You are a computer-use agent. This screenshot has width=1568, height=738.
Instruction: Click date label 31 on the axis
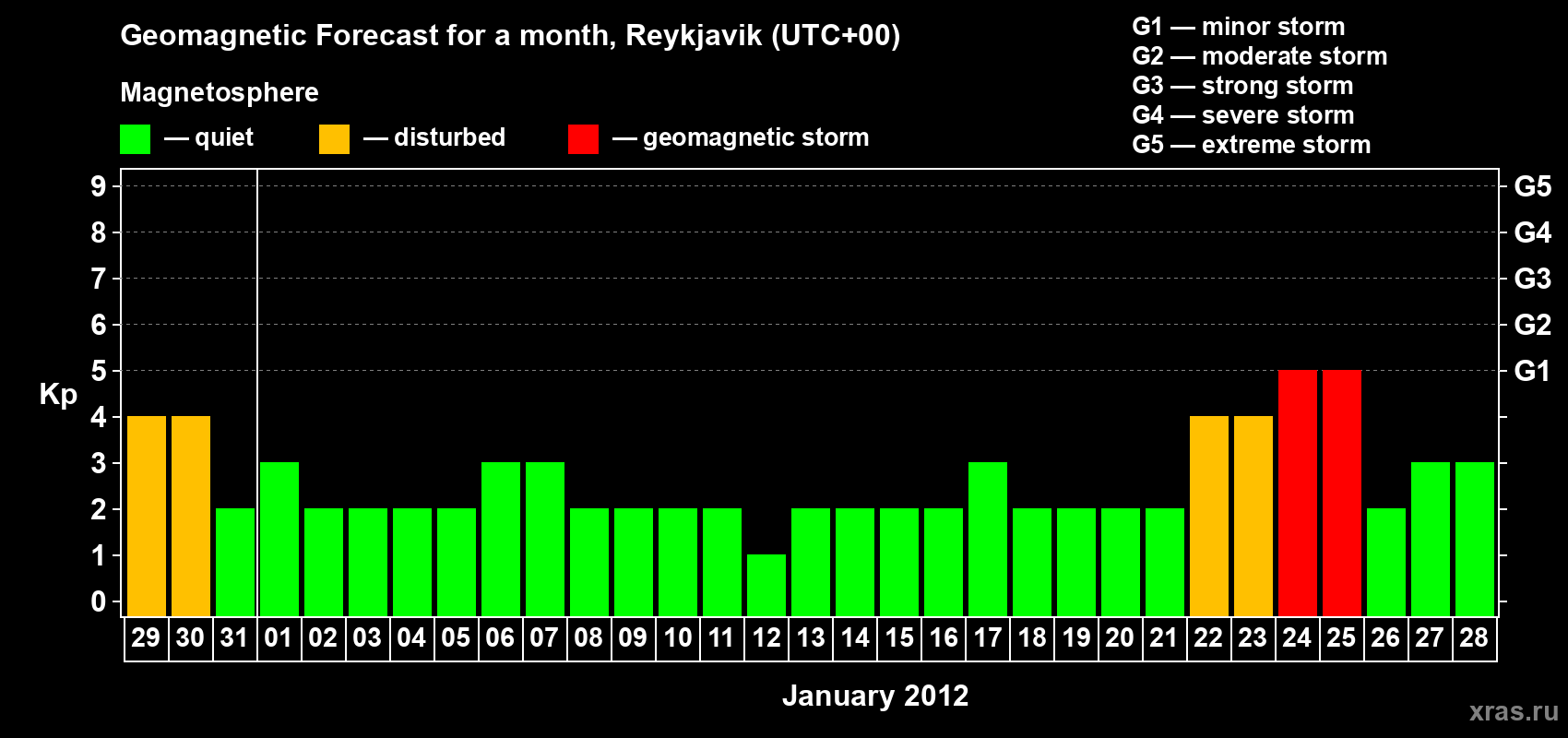coord(234,637)
